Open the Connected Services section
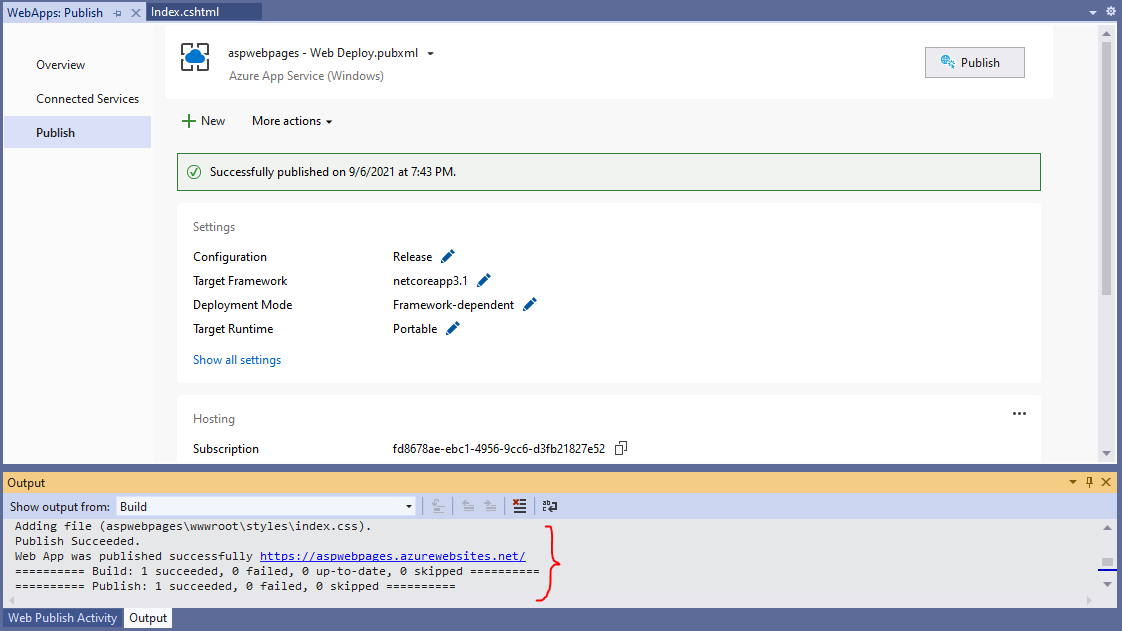This screenshot has height=631, width=1122. (88, 99)
